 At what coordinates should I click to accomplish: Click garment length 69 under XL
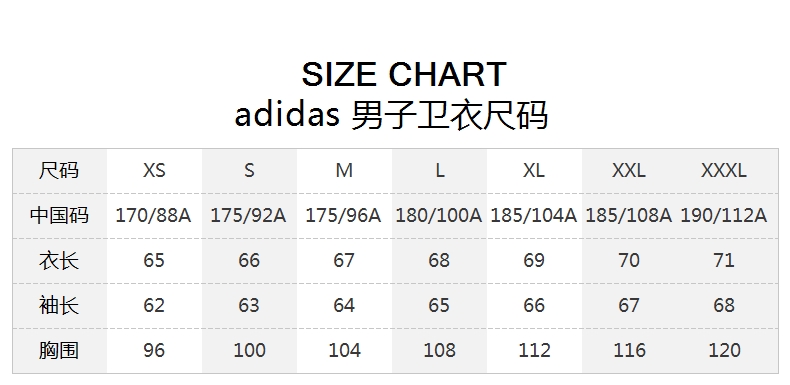pos(534,261)
